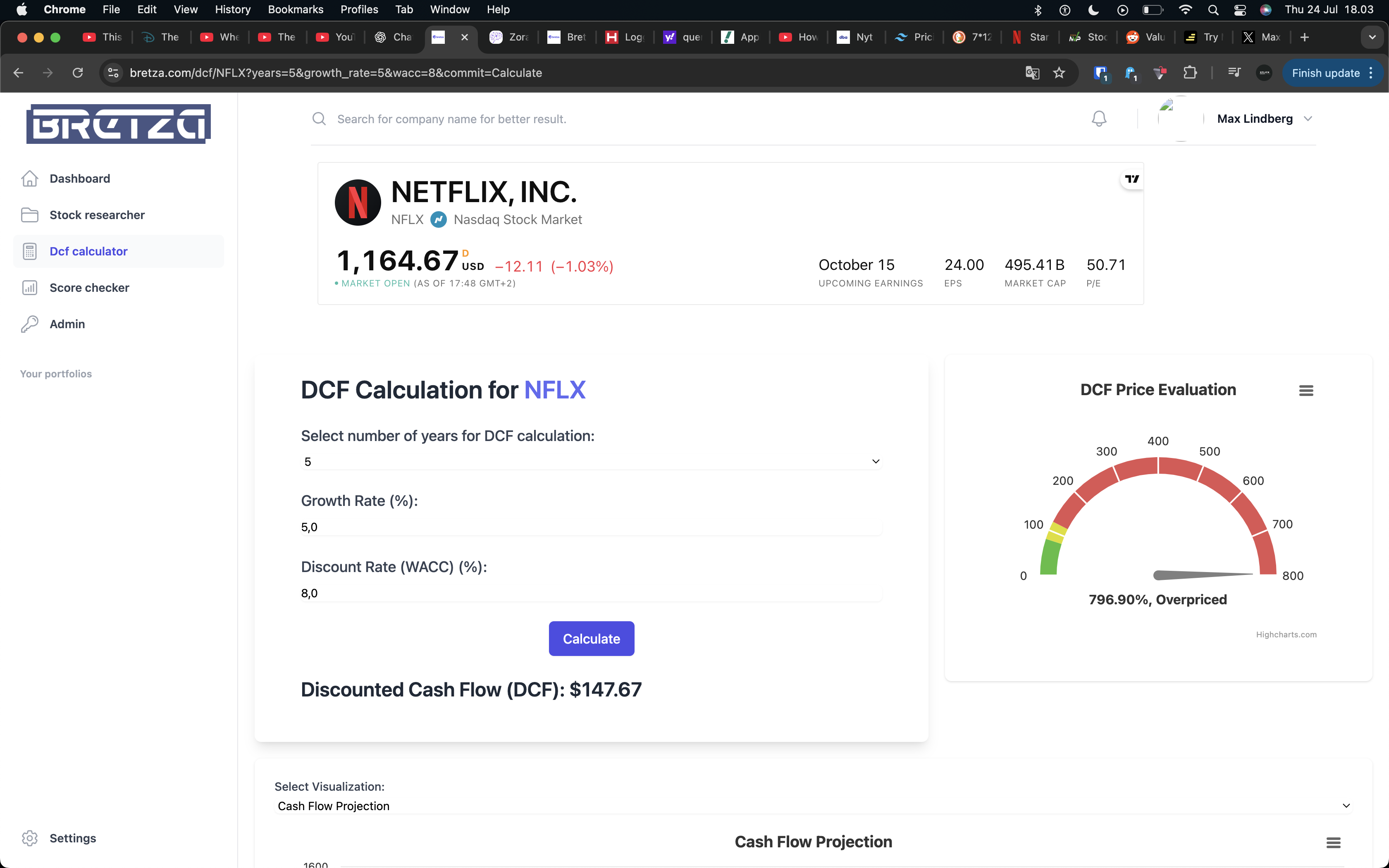The width and height of the screenshot is (1389, 868).
Task: Open the Select Visualization dropdown
Action: pos(813,806)
